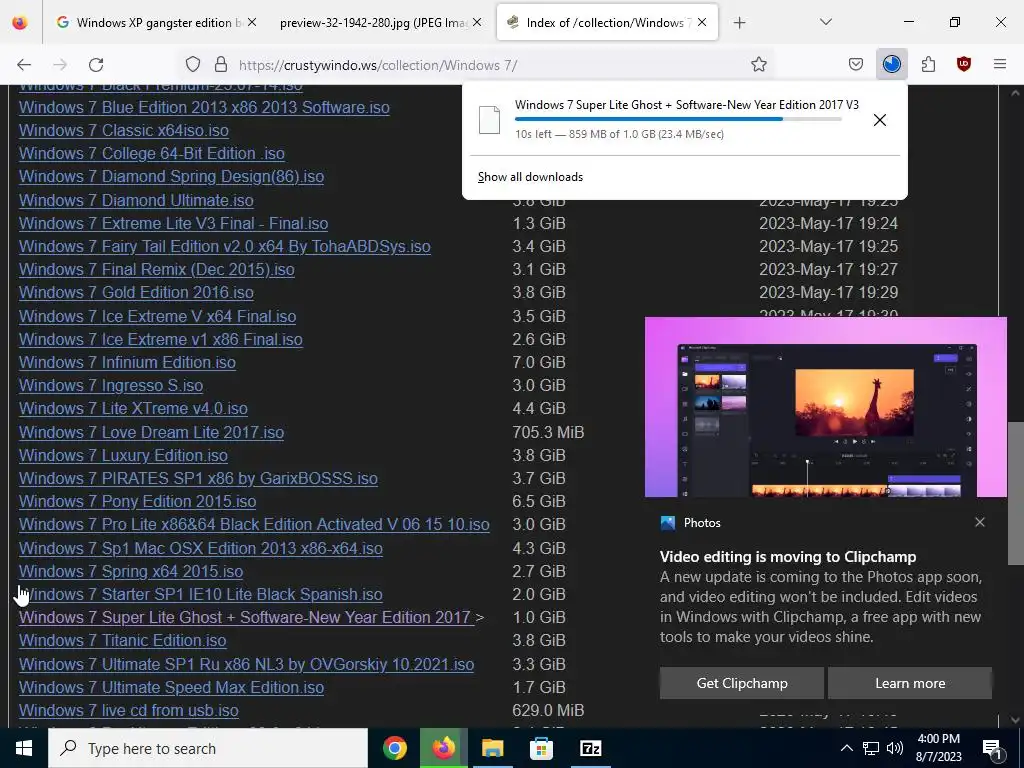Click the Firefox back arrow button

[x=24, y=65]
